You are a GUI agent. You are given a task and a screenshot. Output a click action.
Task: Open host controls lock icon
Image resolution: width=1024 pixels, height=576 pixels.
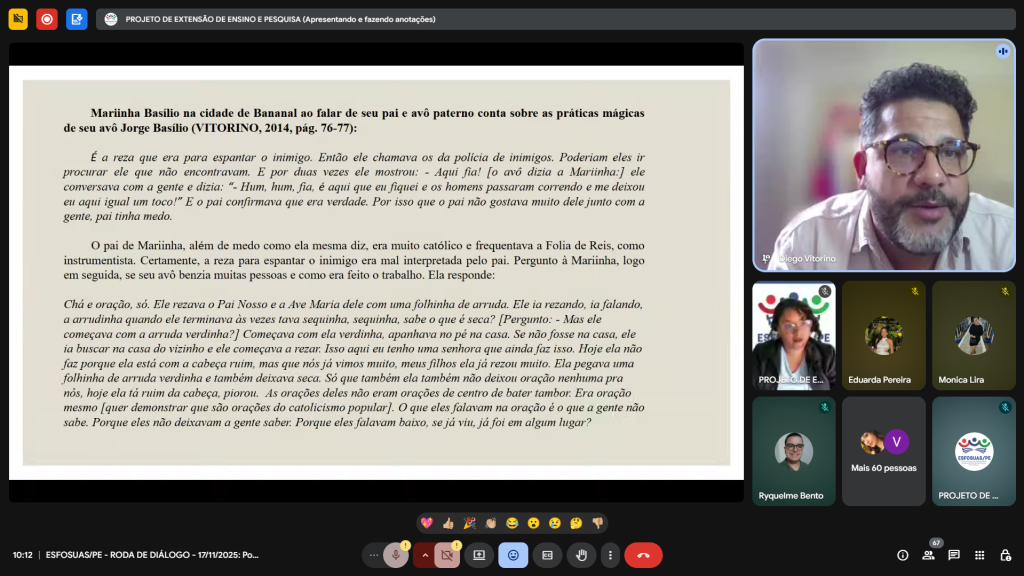(1005, 555)
